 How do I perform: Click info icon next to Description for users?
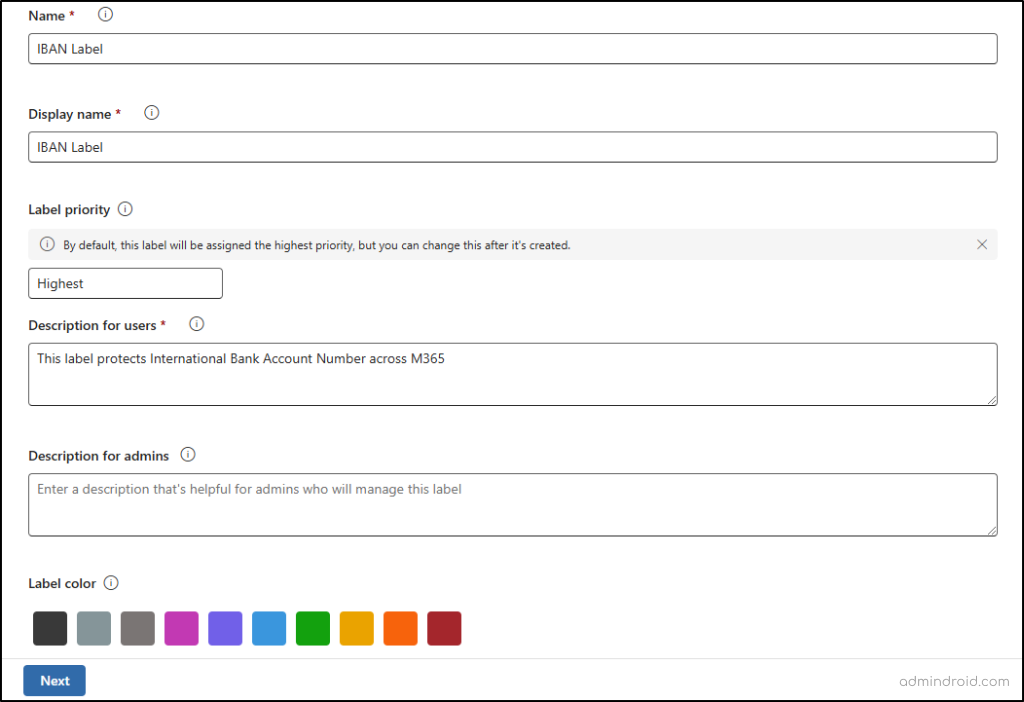[197, 324]
